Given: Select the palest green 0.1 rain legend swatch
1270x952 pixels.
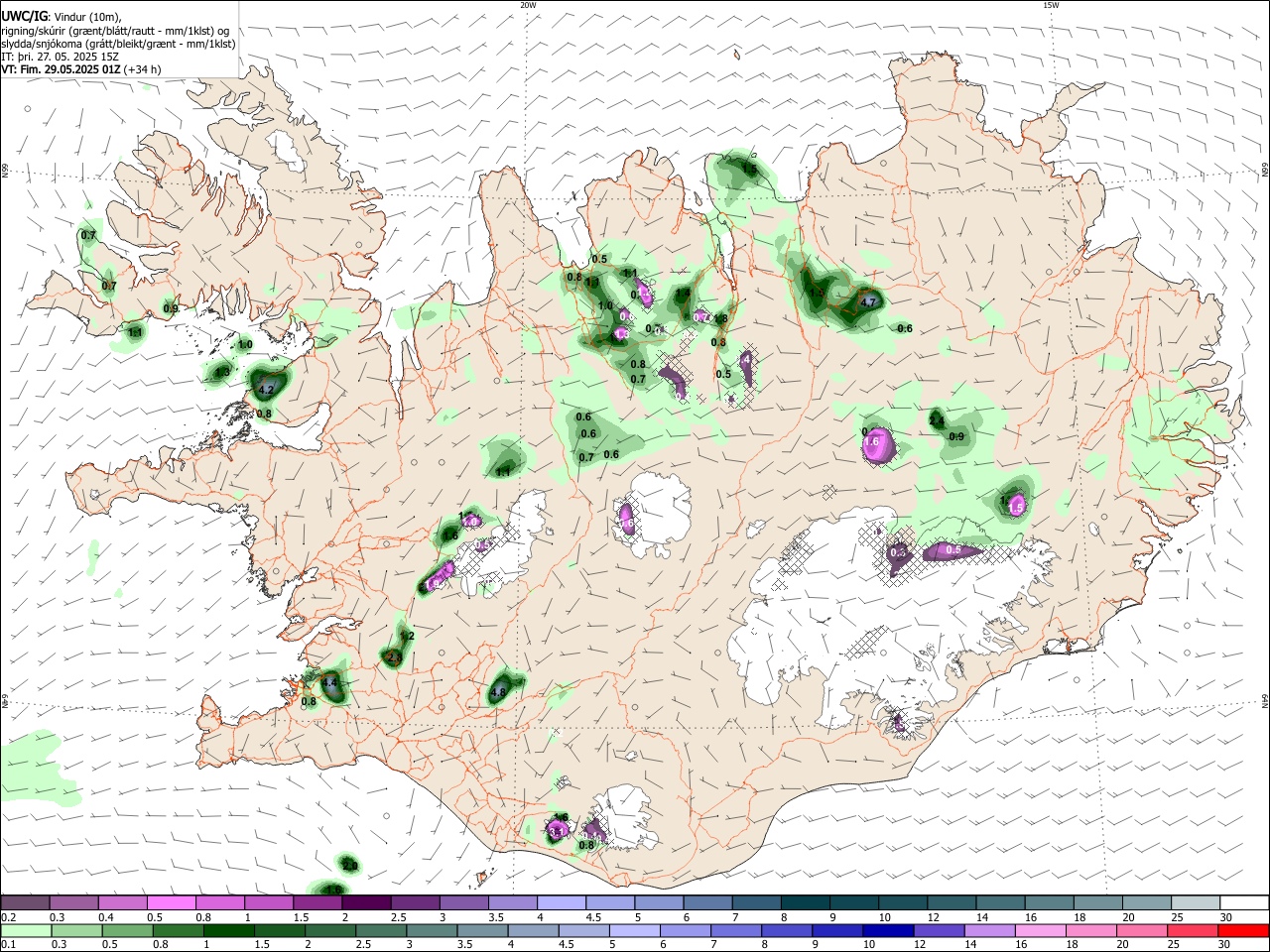Looking at the screenshot, I should (x=26, y=930).
